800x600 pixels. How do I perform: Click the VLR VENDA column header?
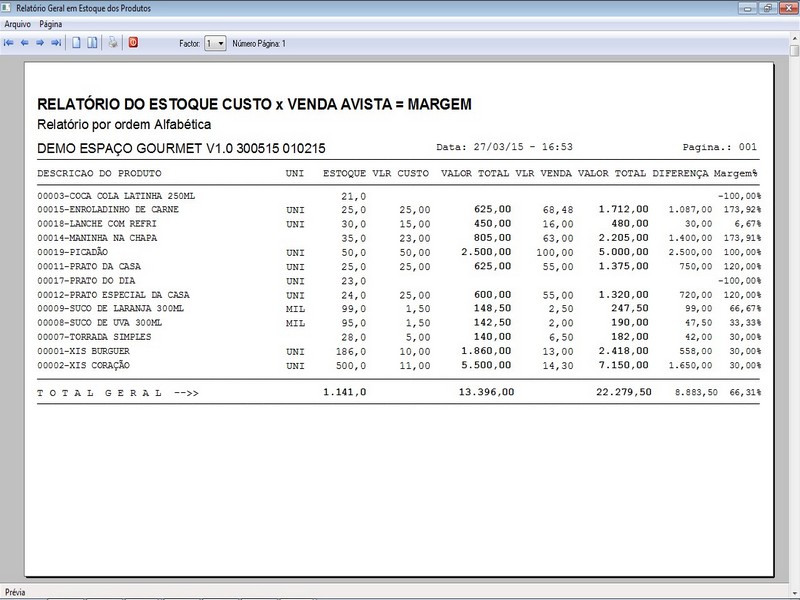click(x=543, y=173)
